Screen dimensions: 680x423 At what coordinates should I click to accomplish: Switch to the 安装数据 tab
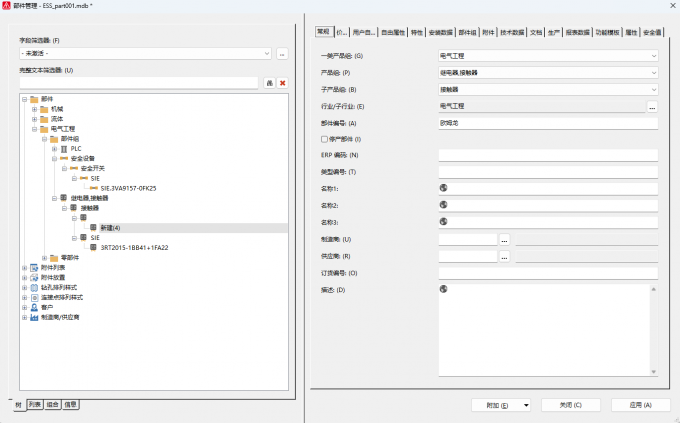pos(441,33)
